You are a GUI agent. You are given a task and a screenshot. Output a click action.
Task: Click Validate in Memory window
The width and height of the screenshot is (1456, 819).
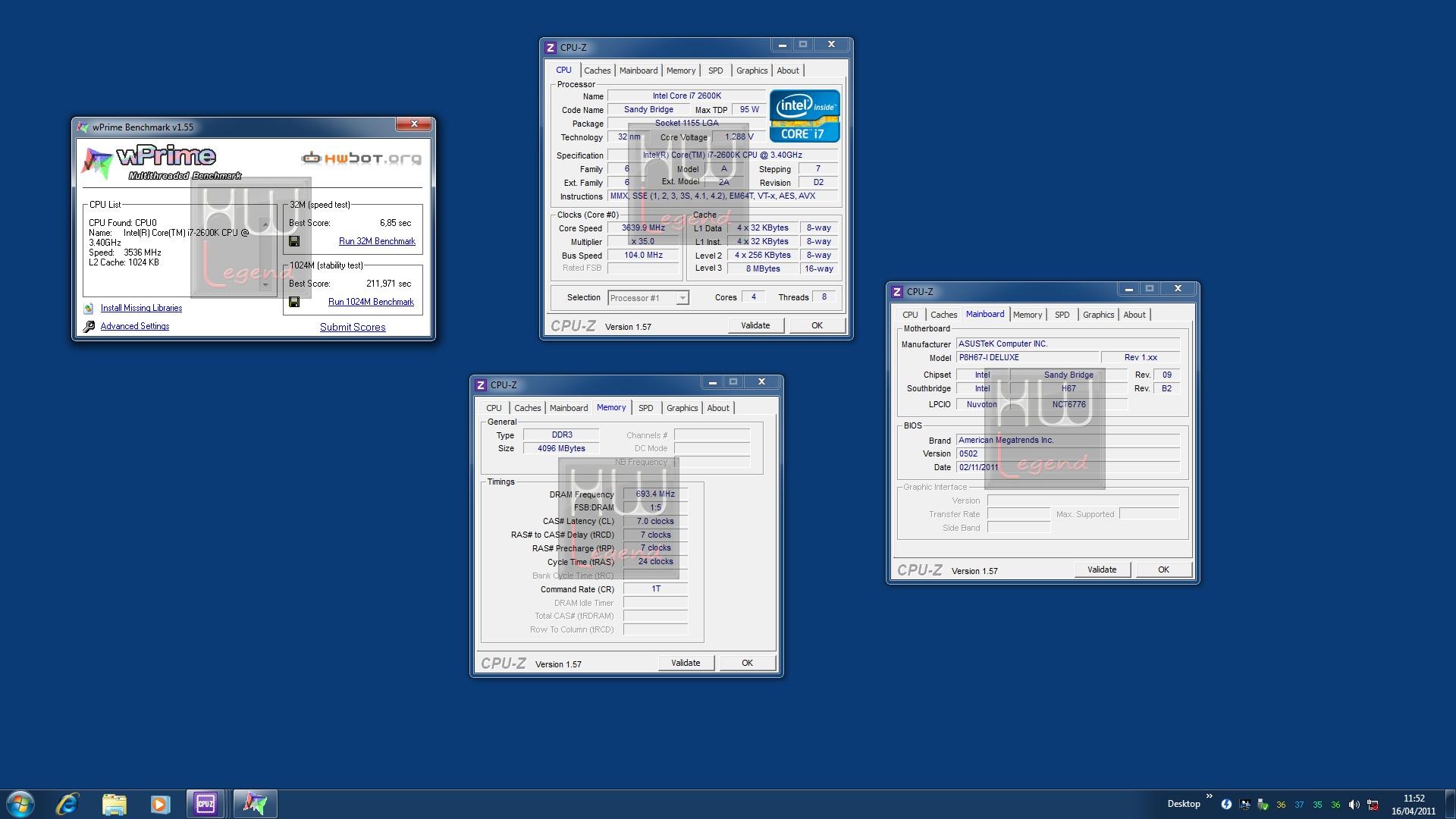click(686, 663)
